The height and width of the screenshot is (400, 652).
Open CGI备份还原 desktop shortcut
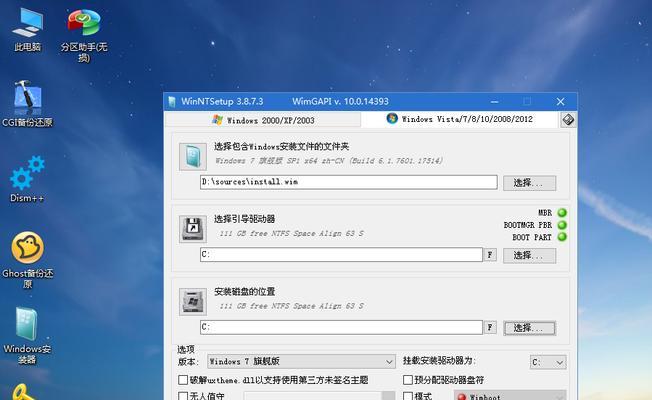coord(27,104)
